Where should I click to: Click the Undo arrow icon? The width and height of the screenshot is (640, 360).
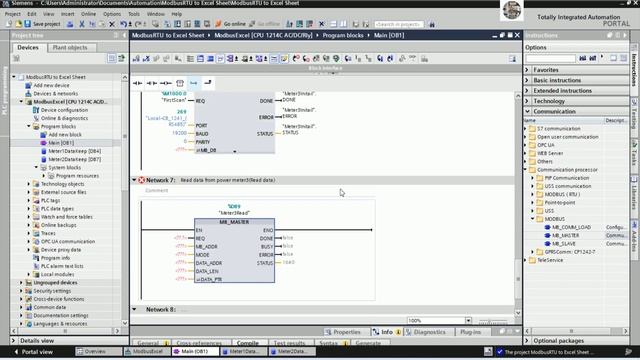click(x=123, y=24)
